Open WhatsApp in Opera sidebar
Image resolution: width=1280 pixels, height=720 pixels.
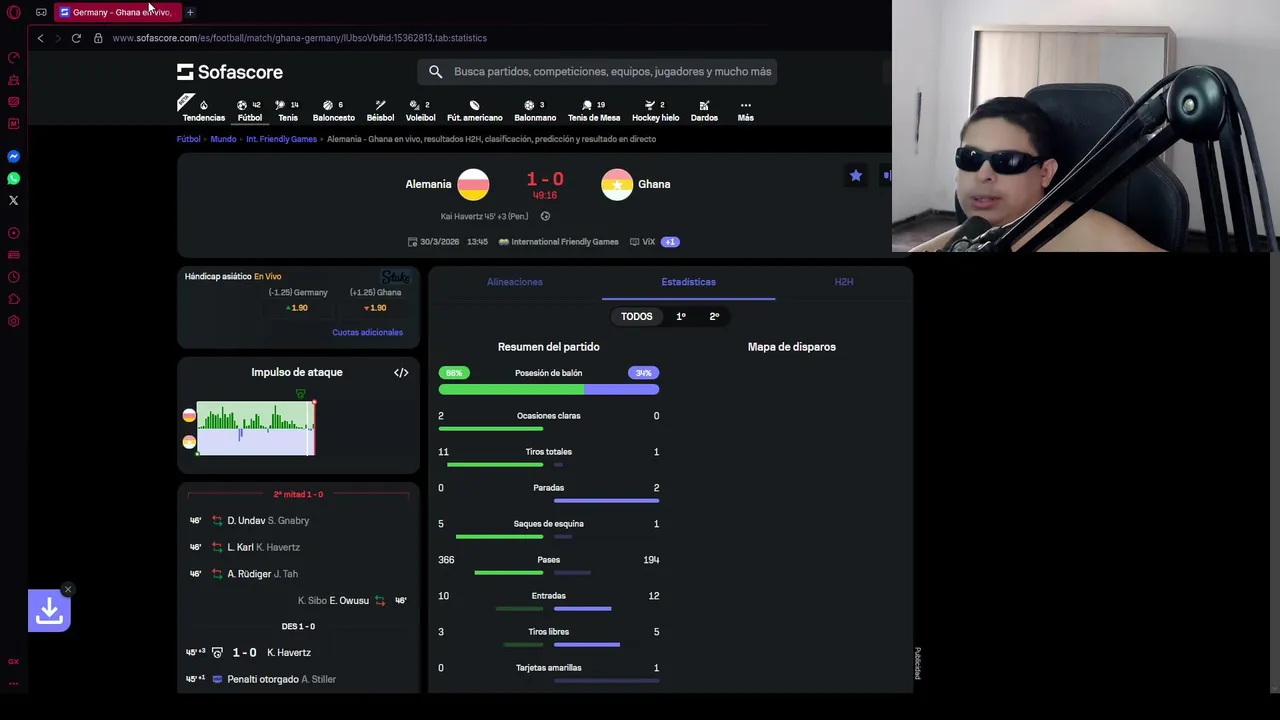[14, 178]
